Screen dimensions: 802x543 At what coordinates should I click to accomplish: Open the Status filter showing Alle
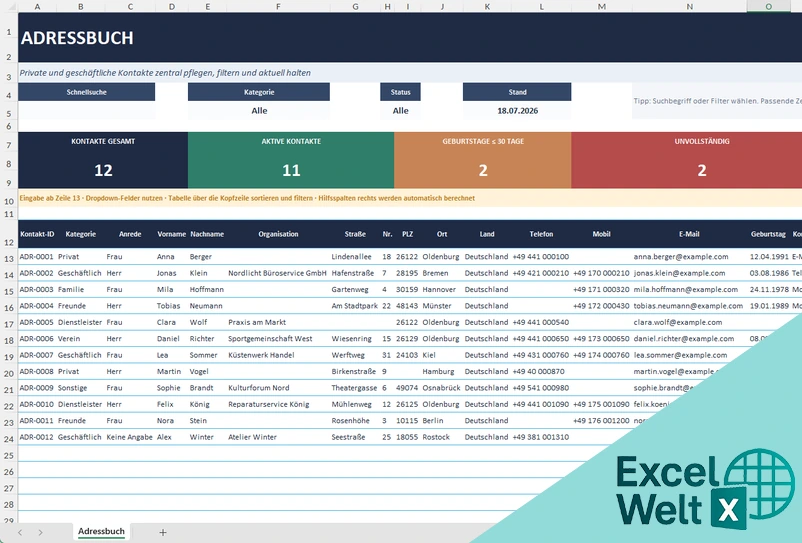point(400,110)
